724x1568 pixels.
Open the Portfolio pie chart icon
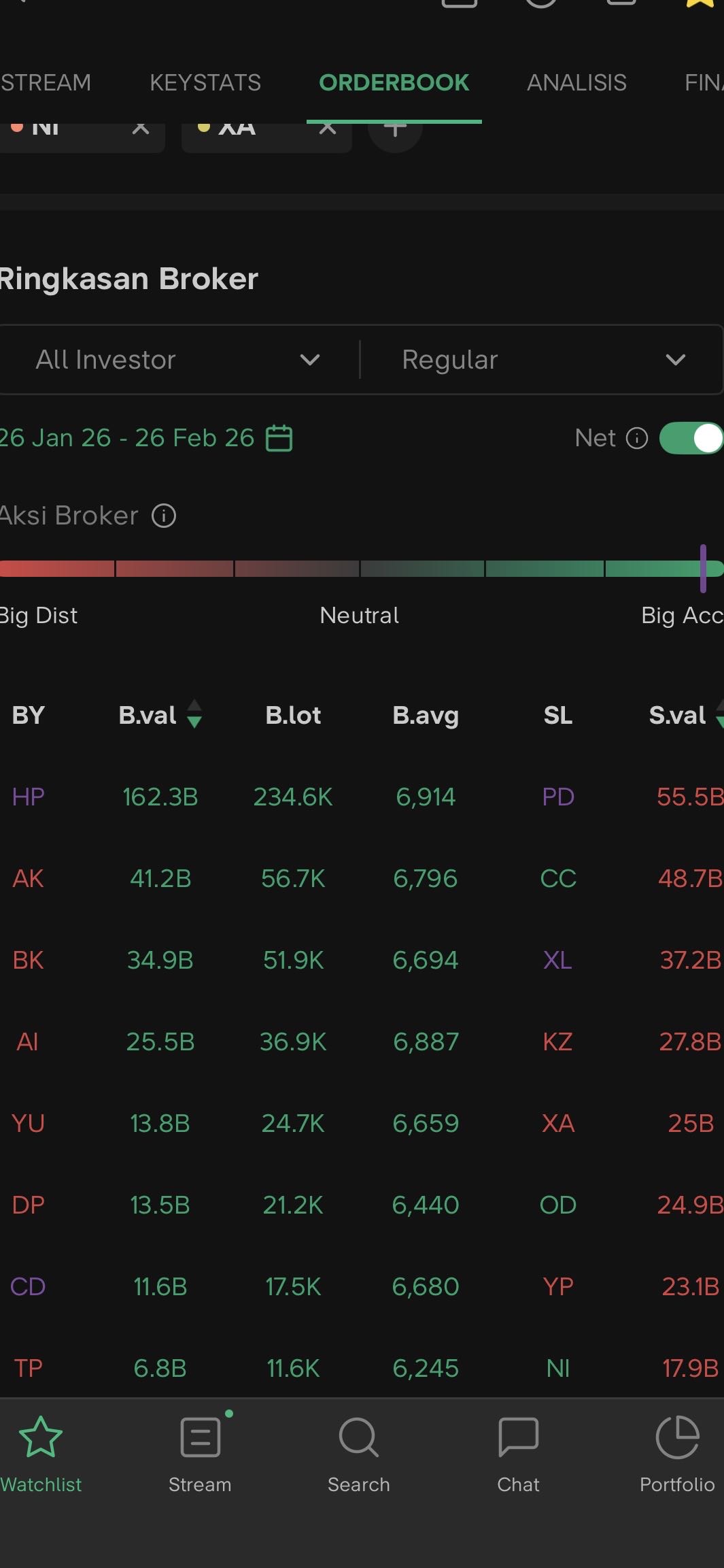677,1437
